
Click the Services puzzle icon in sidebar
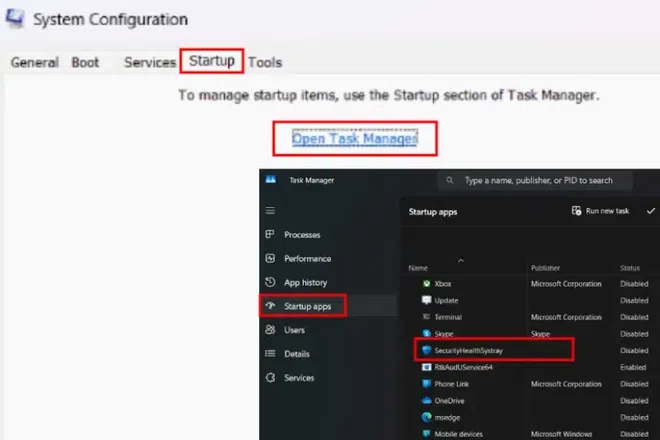[x=270, y=378]
